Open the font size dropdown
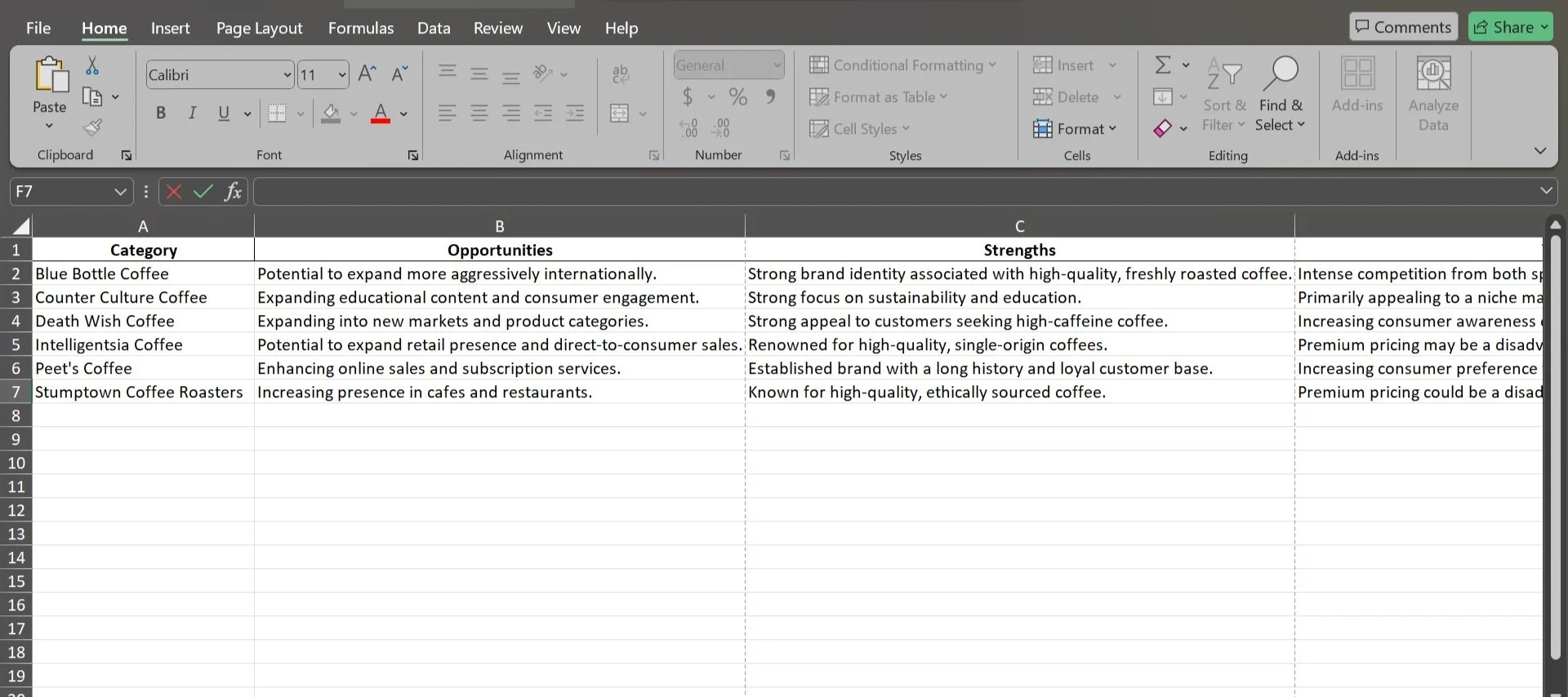Image resolution: width=1568 pixels, height=697 pixels. (x=342, y=75)
